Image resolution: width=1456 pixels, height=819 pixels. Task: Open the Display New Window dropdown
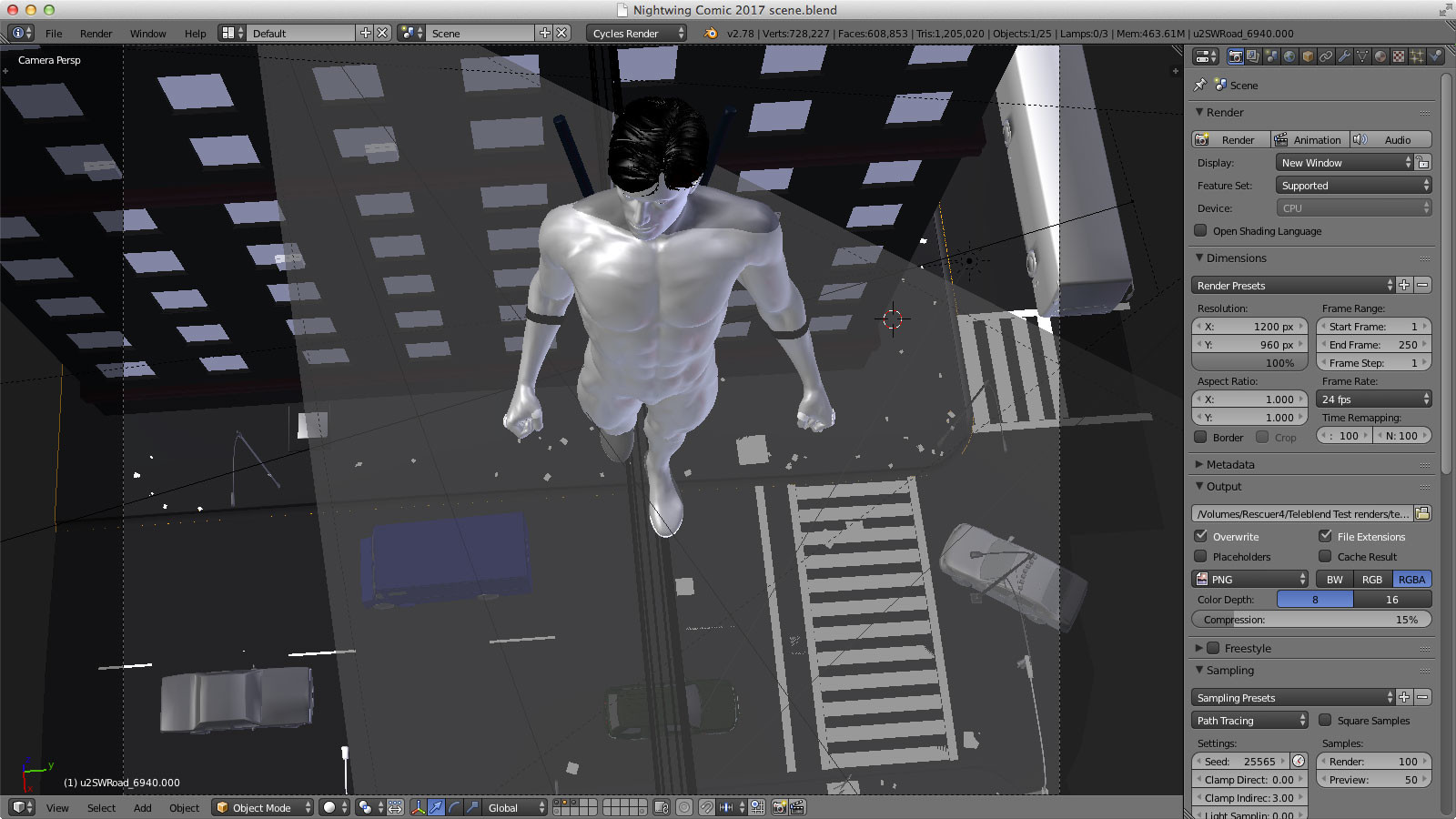coord(1345,162)
